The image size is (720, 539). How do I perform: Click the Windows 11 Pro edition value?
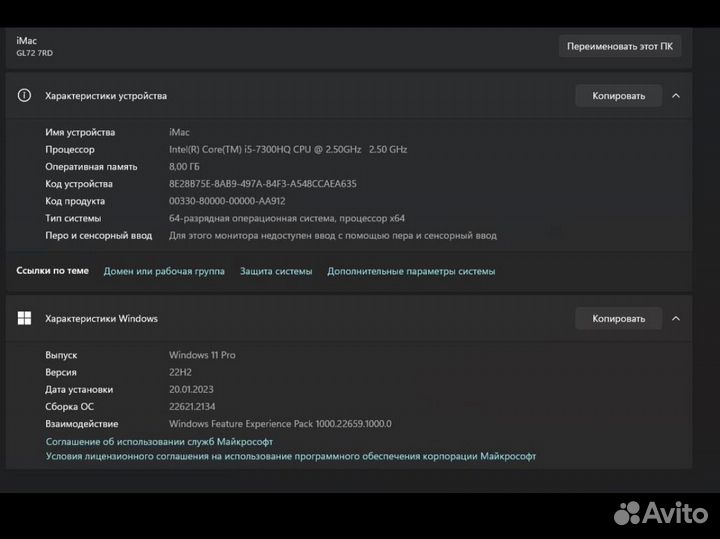[202, 355]
